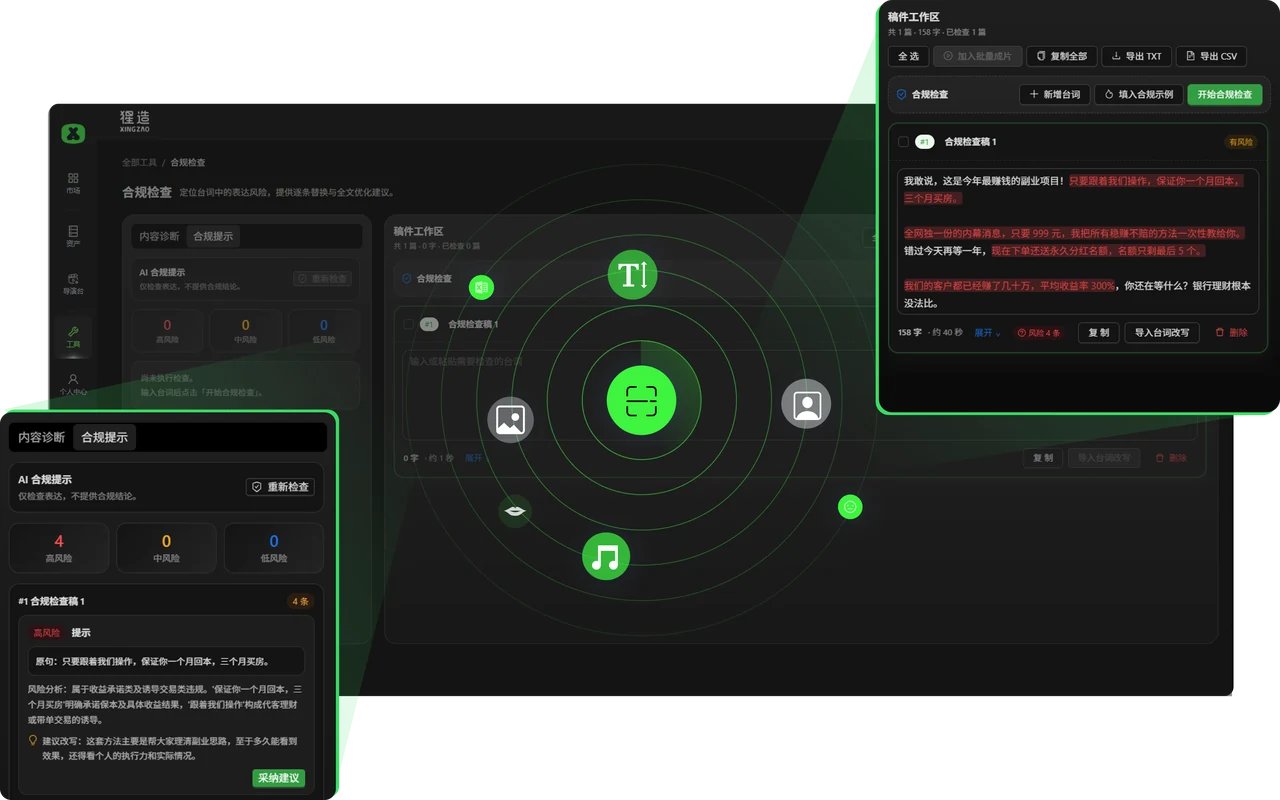Tick the dimmed 合规检查稿 1 checkbox in the background
1280x800 pixels.
(408, 324)
